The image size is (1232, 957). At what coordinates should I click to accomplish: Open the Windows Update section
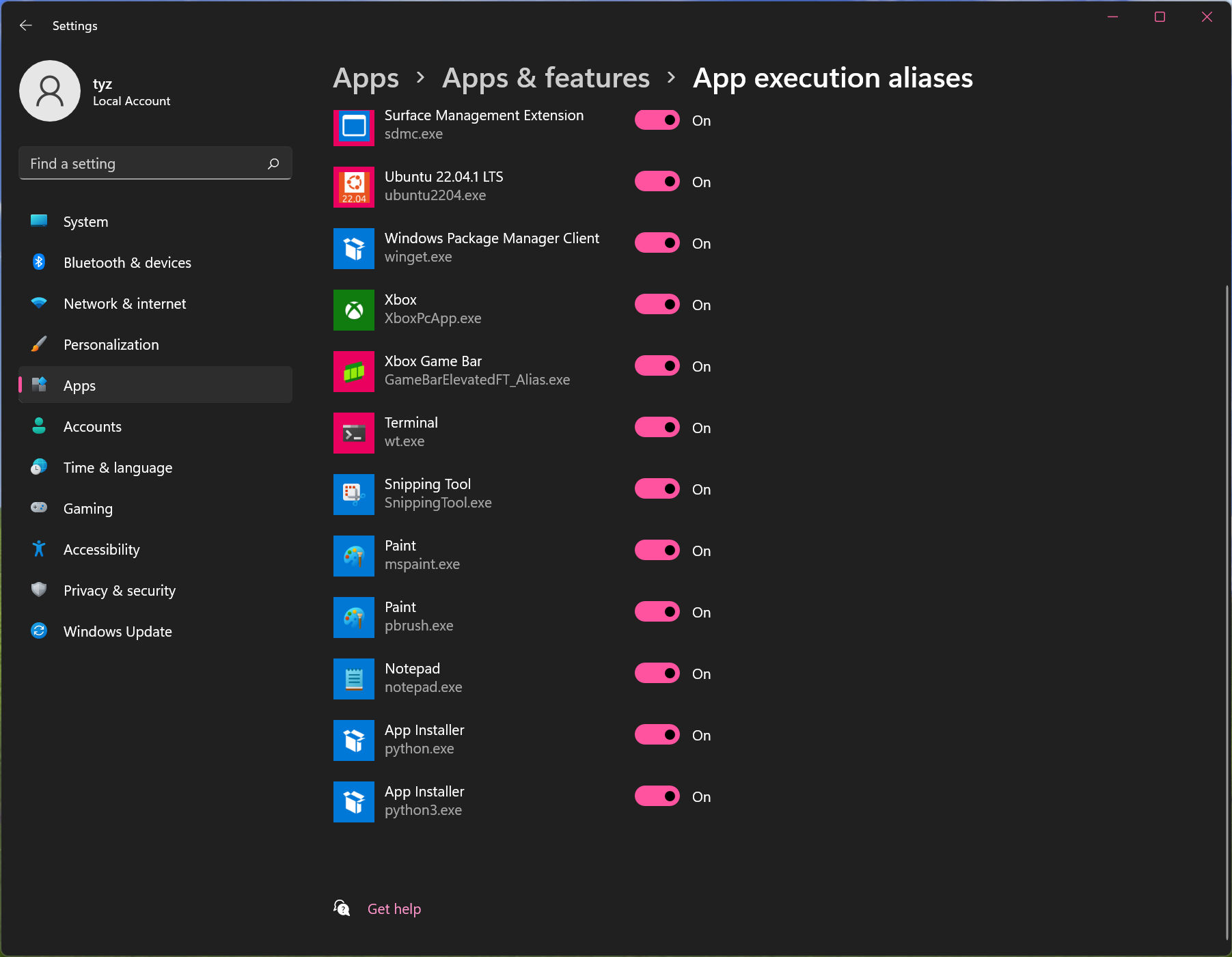[117, 631]
